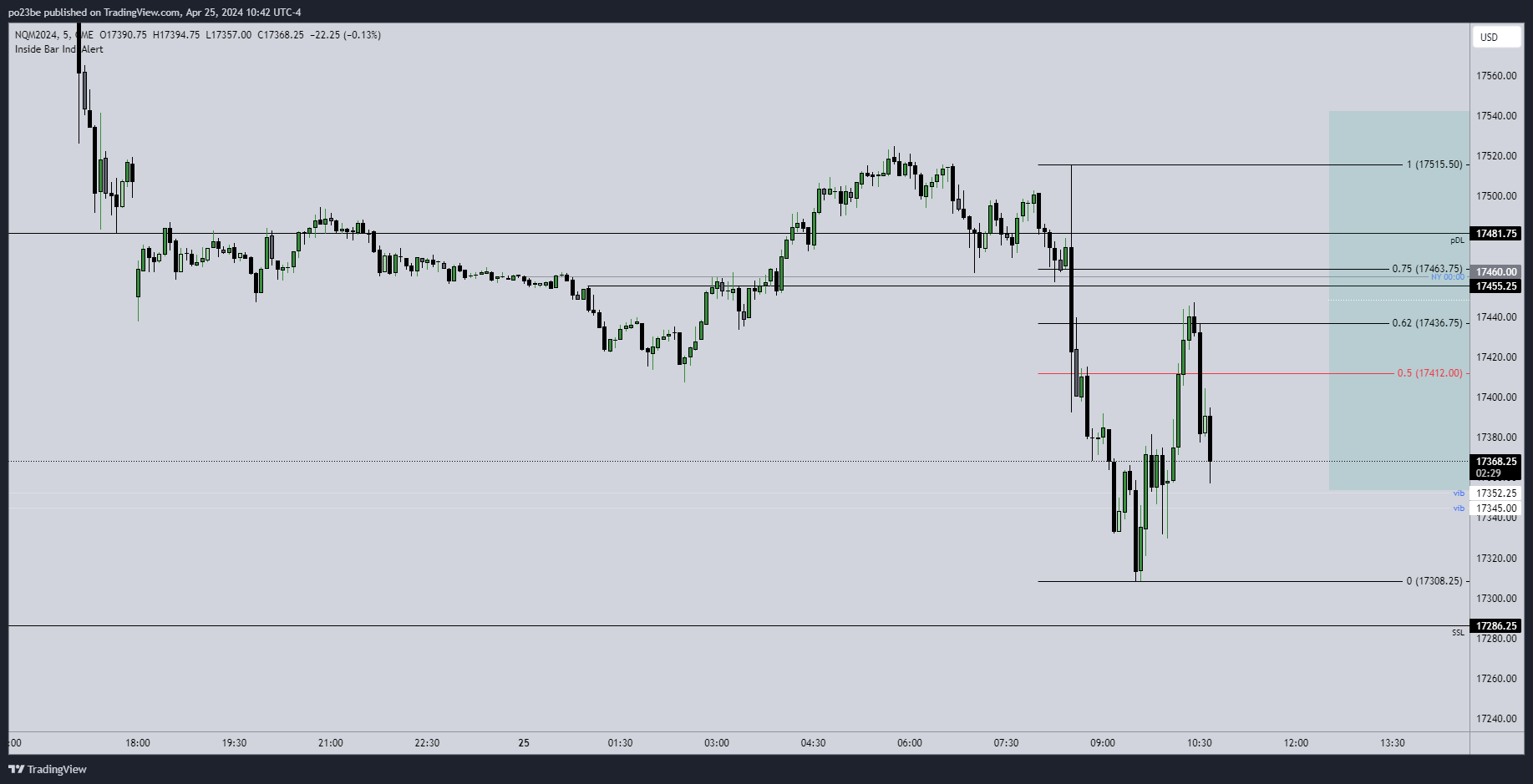Select the 0.5 Fibonacci level label 17412.00

click(1429, 373)
